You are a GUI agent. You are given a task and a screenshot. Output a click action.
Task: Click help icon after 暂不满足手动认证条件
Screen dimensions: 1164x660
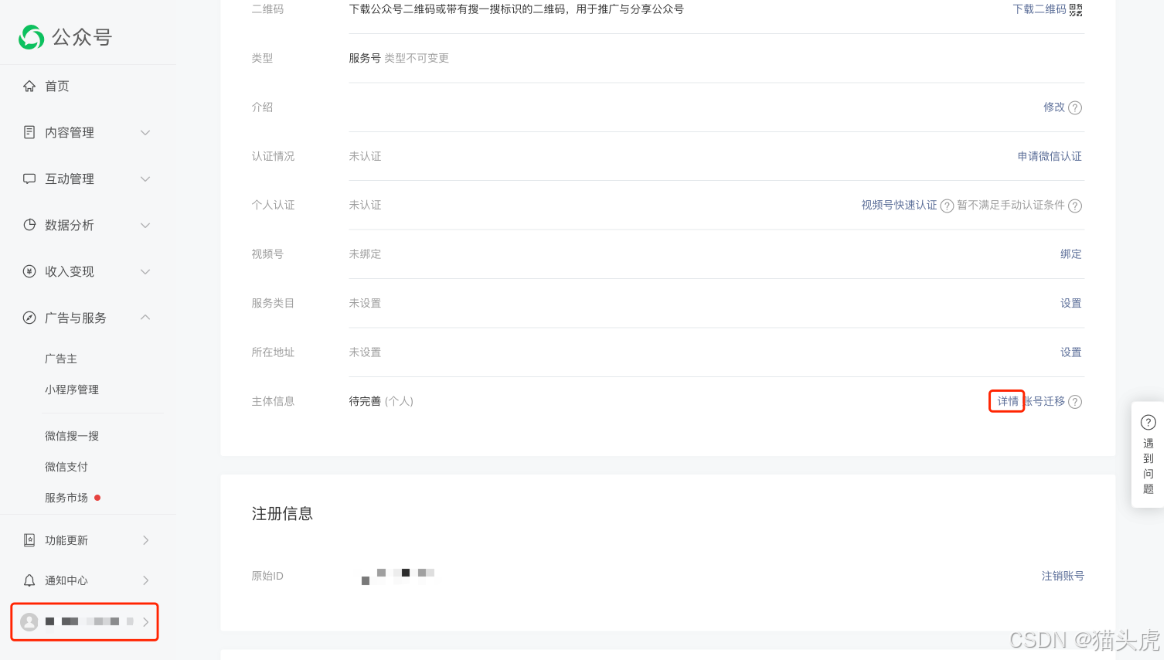coord(1075,206)
